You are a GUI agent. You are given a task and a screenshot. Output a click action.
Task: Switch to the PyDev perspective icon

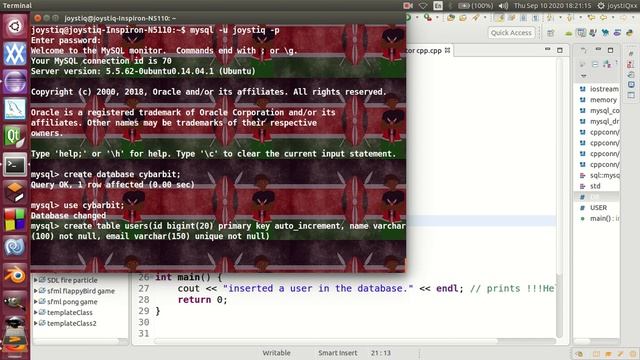[629, 33]
